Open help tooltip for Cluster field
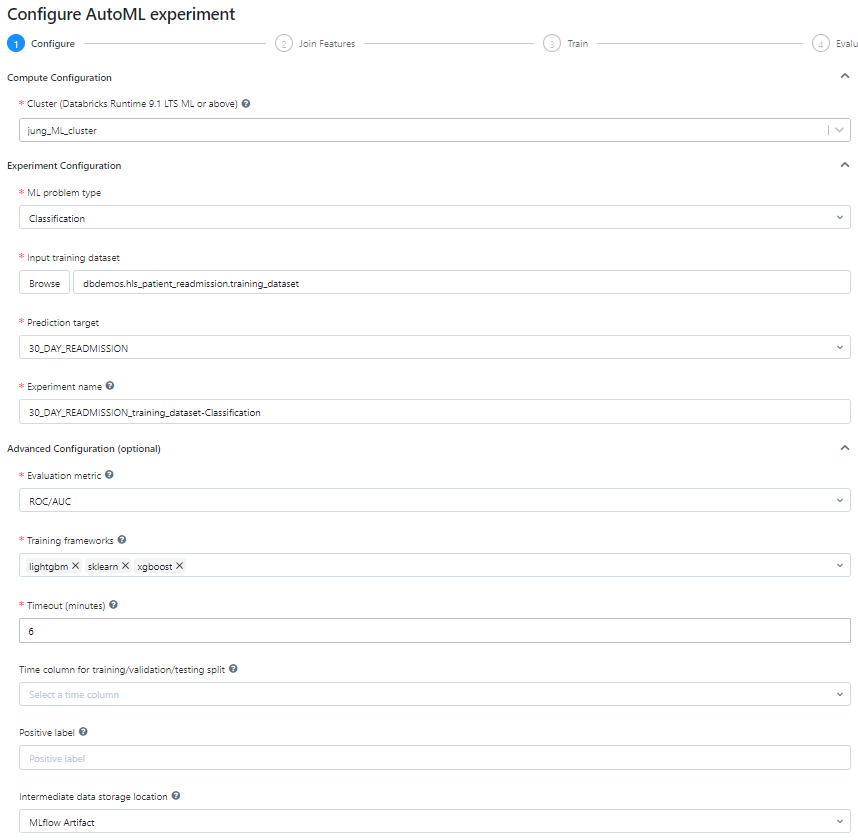The height and width of the screenshot is (840, 858). click(x=246, y=103)
